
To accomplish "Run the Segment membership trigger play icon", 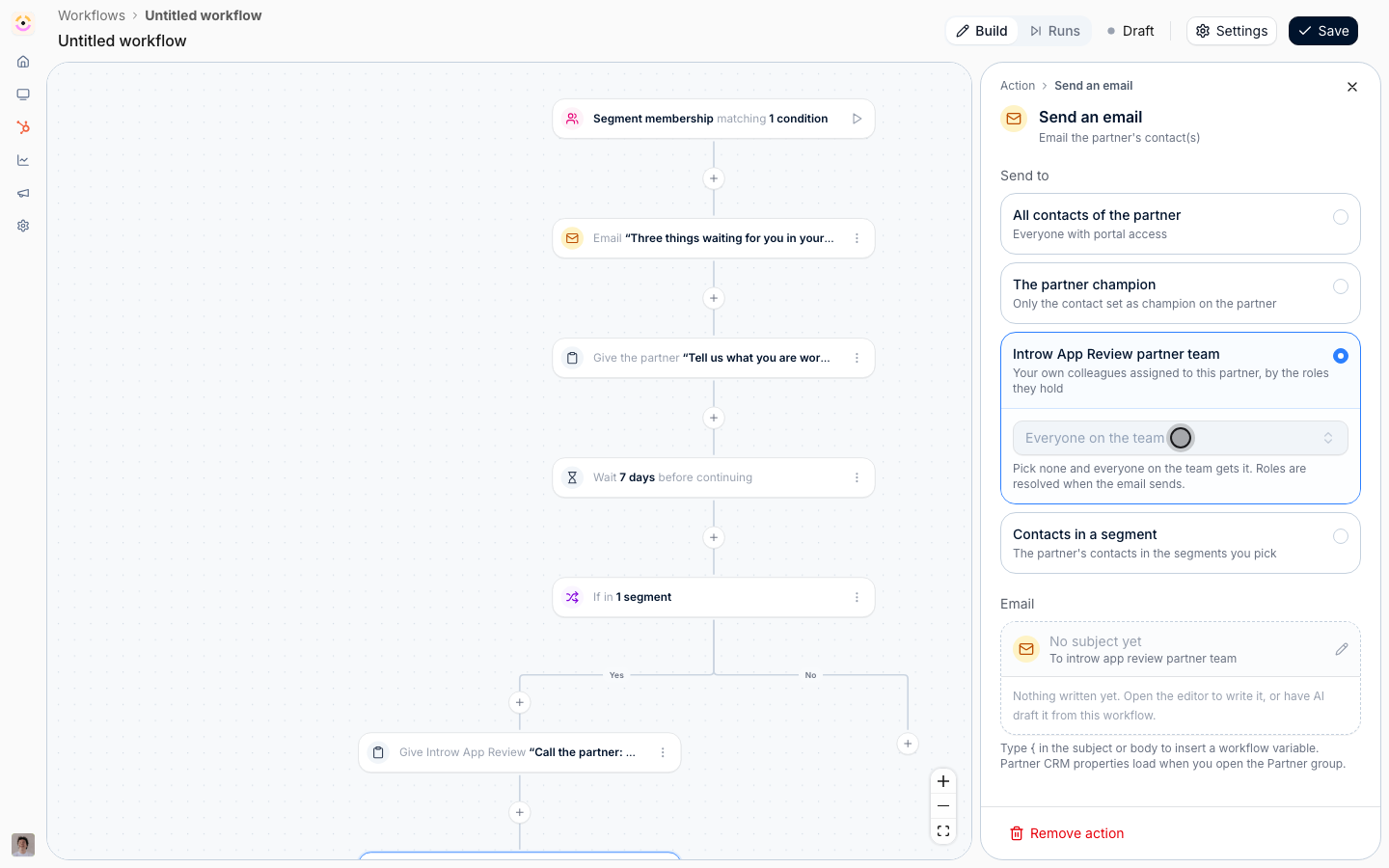I will [x=857, y=119].
